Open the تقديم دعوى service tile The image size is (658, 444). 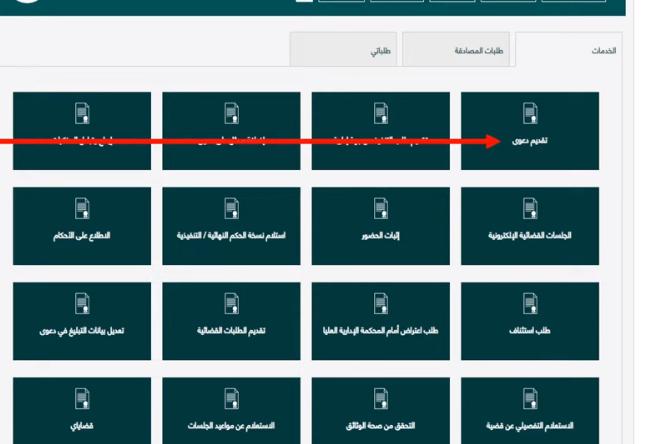click(530, 130)
